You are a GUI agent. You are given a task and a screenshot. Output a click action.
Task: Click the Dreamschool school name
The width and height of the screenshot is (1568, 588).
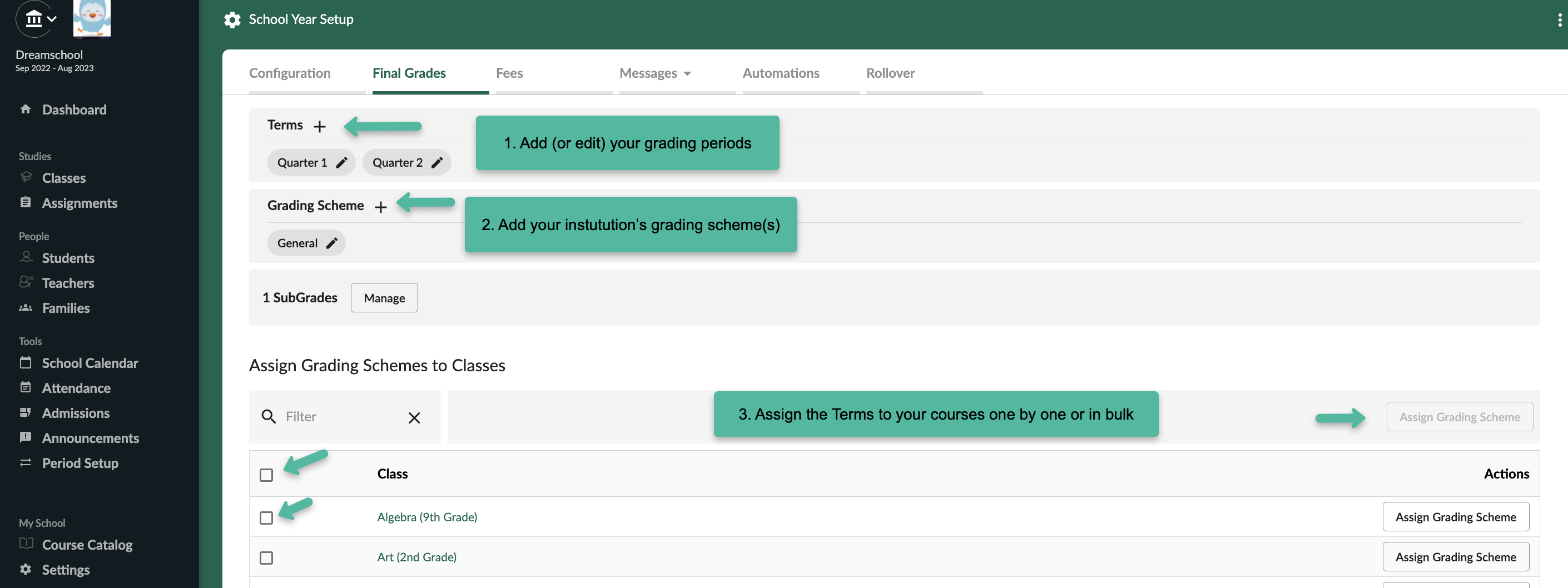point(49,54)
